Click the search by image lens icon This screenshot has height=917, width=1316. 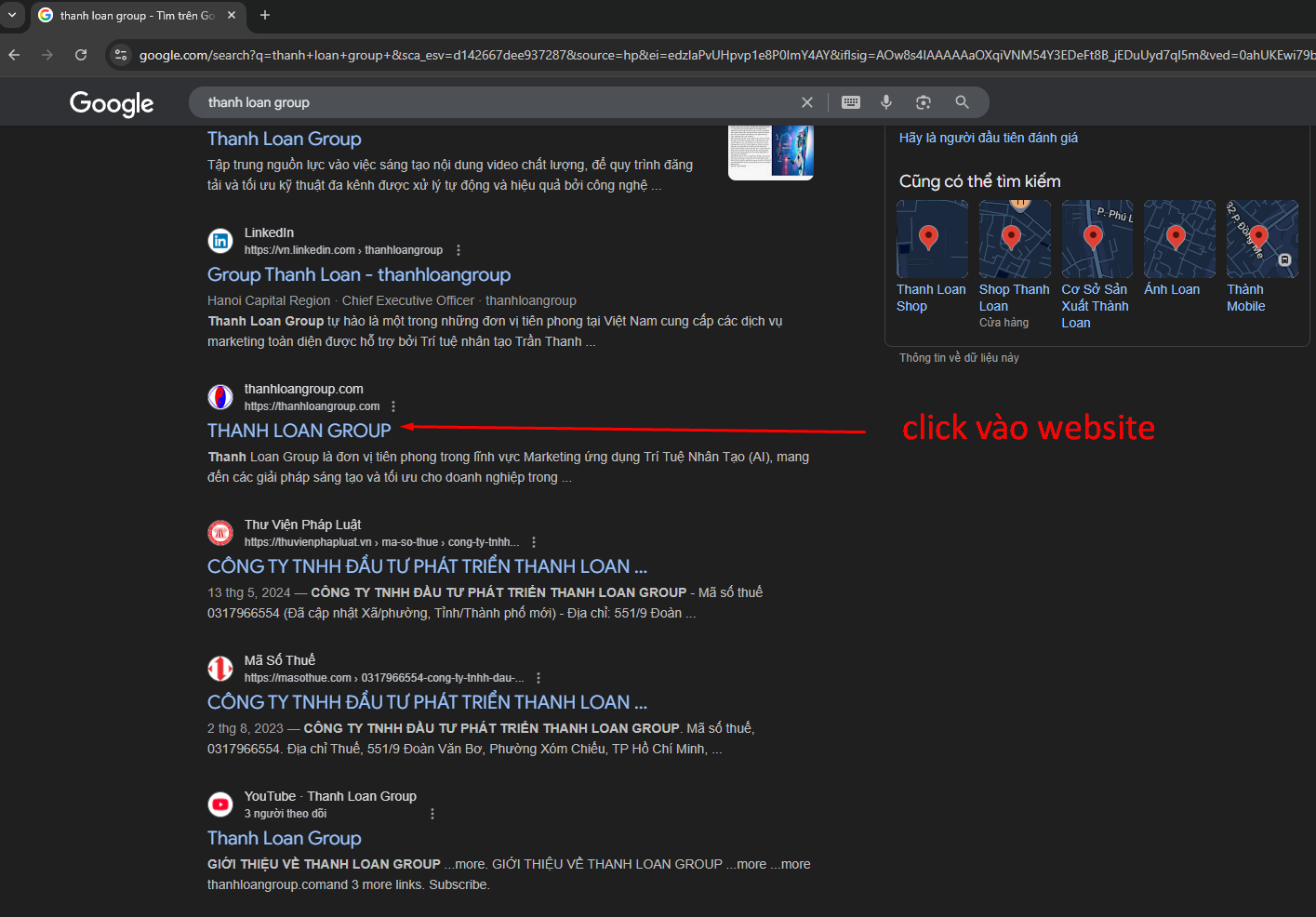(x=924, y=102)
